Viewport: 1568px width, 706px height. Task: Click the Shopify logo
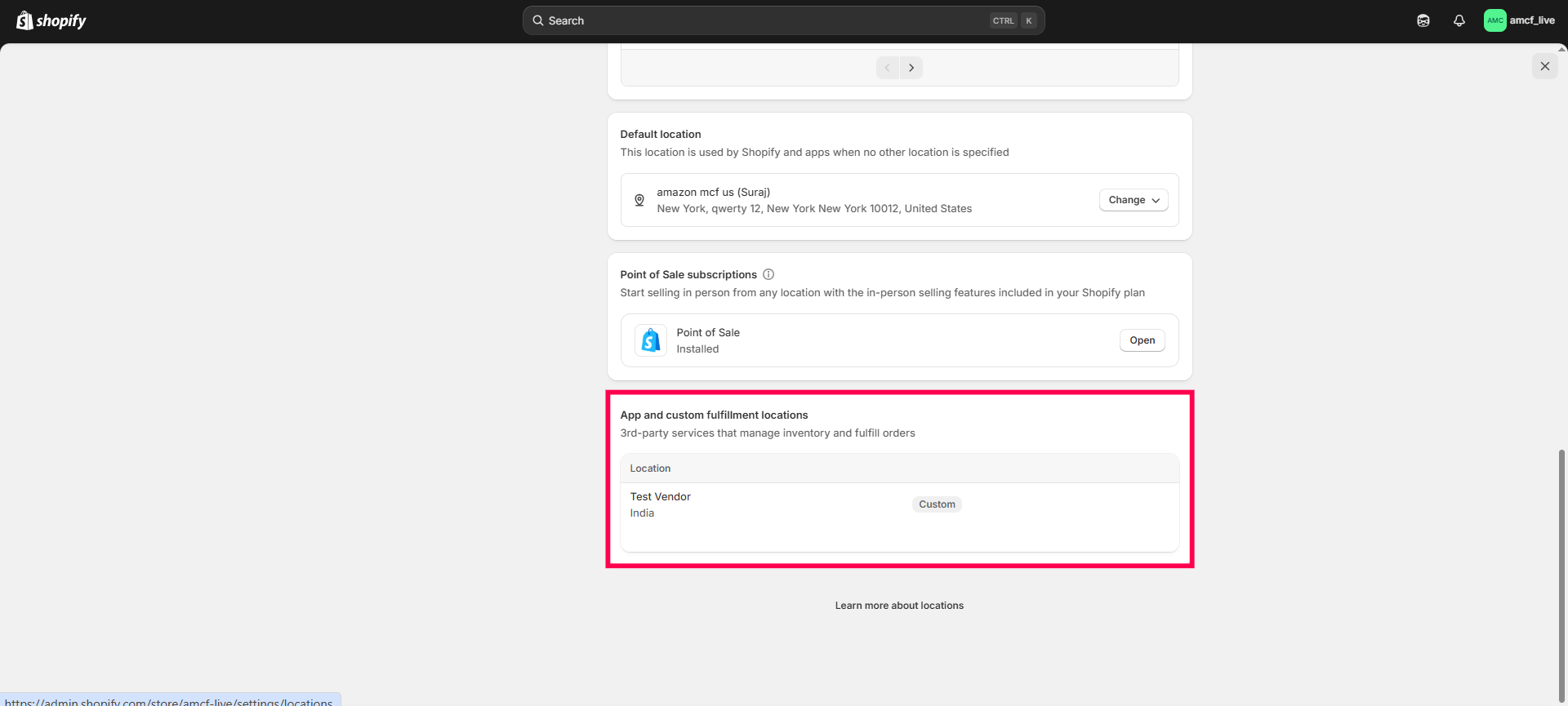51,20
